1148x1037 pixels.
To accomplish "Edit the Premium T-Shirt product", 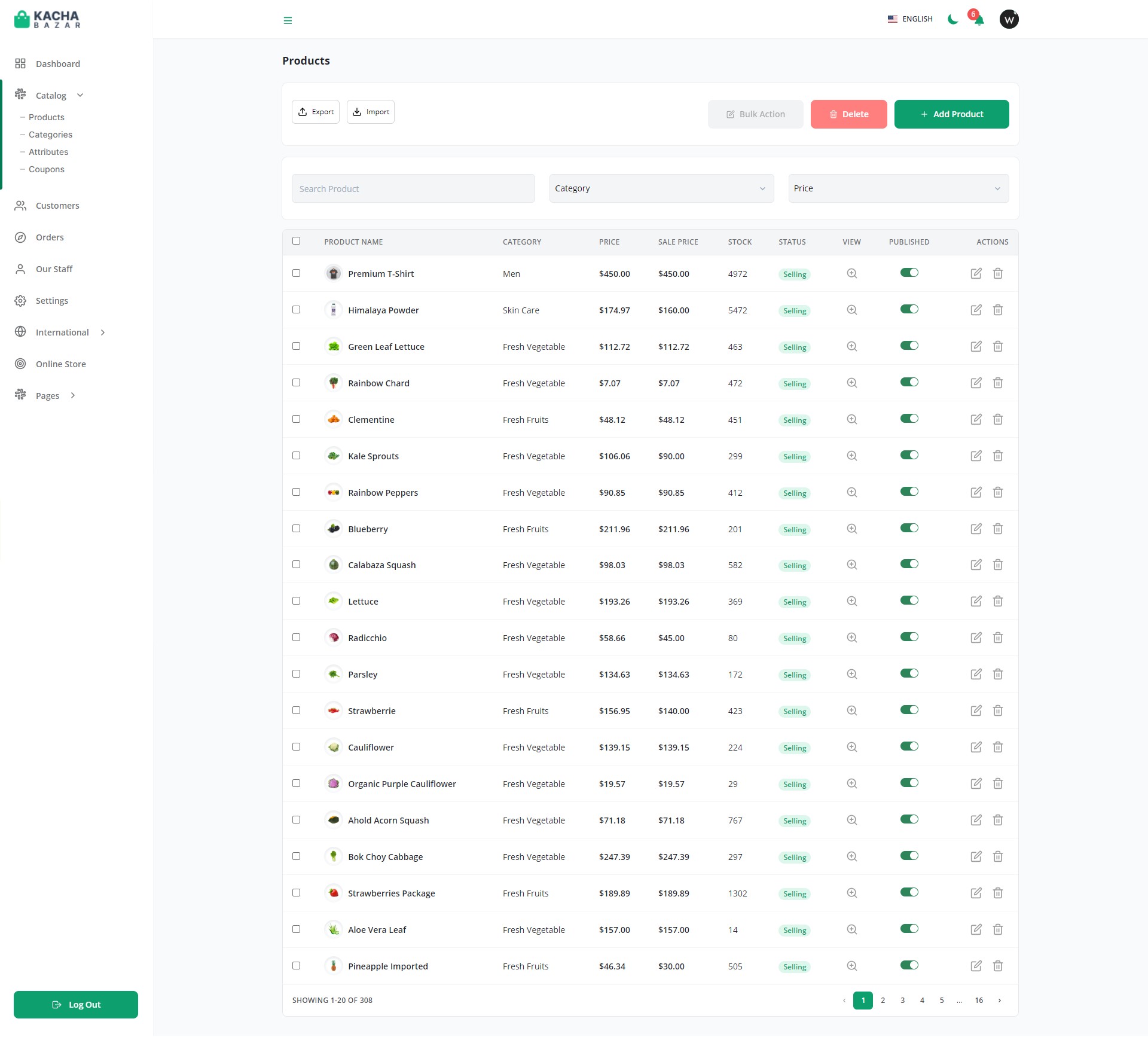I will coord(976,273).
